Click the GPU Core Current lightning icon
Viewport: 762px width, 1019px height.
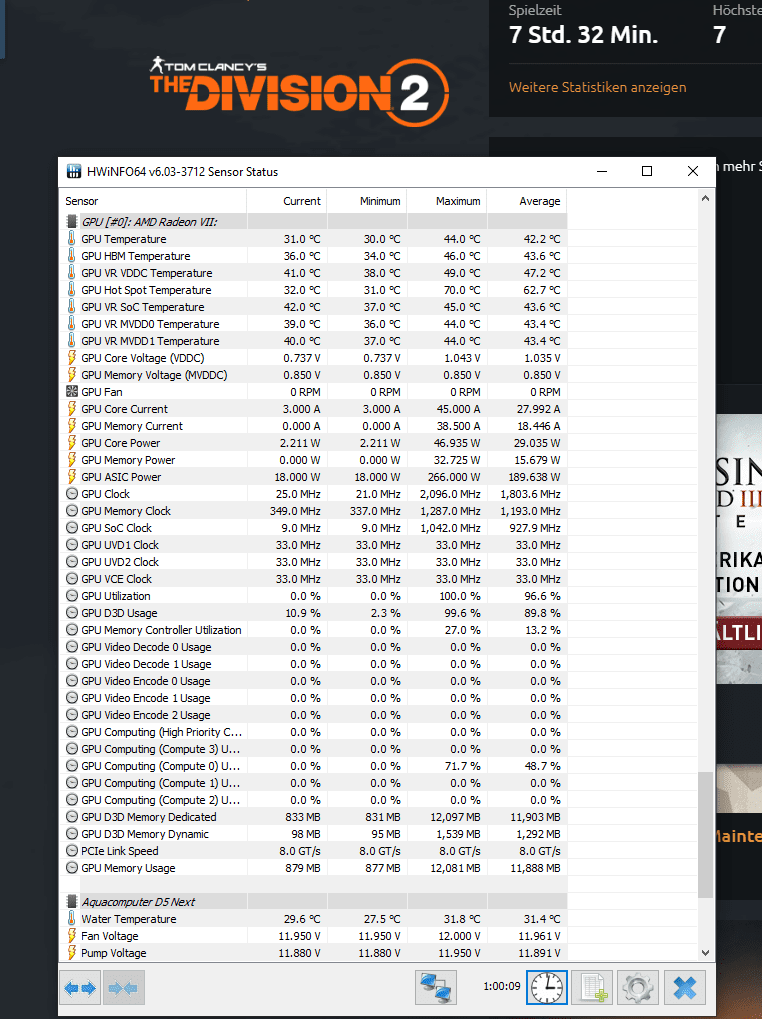tap(71, 408)
